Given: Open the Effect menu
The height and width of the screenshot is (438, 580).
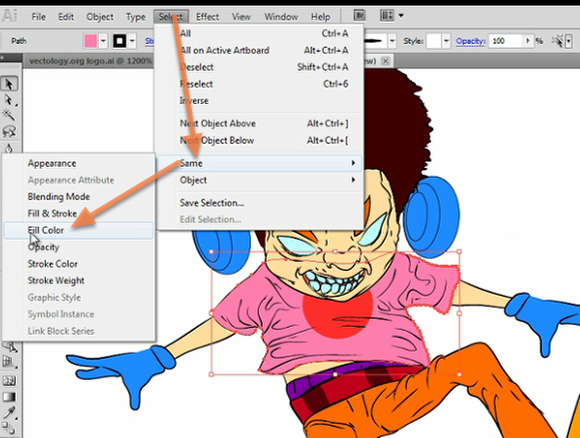Looking at the screenshot, I should tap(207, 17).
